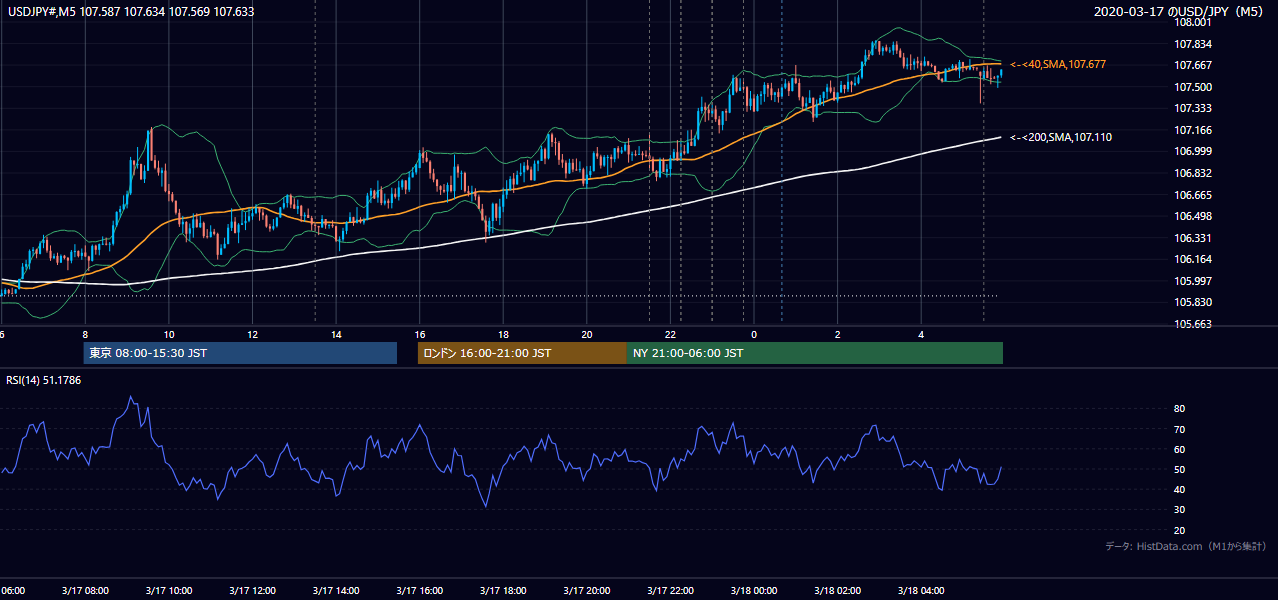The width and height of the screenshot is (1278, 600).
Task: Click price axis value 107.667
Action: 1193,65
